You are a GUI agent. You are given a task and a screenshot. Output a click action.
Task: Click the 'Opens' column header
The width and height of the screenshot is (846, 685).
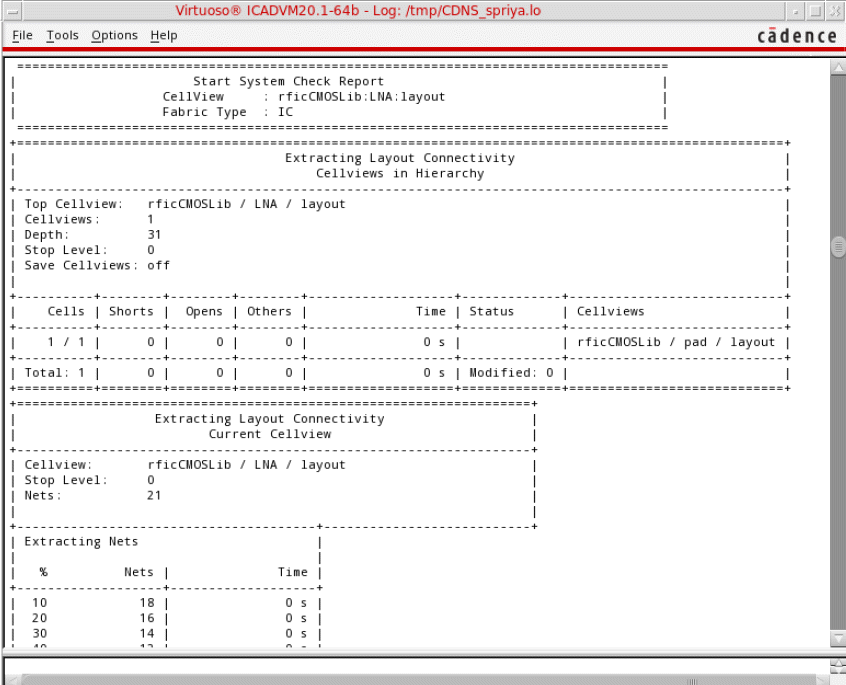(204, 312)
